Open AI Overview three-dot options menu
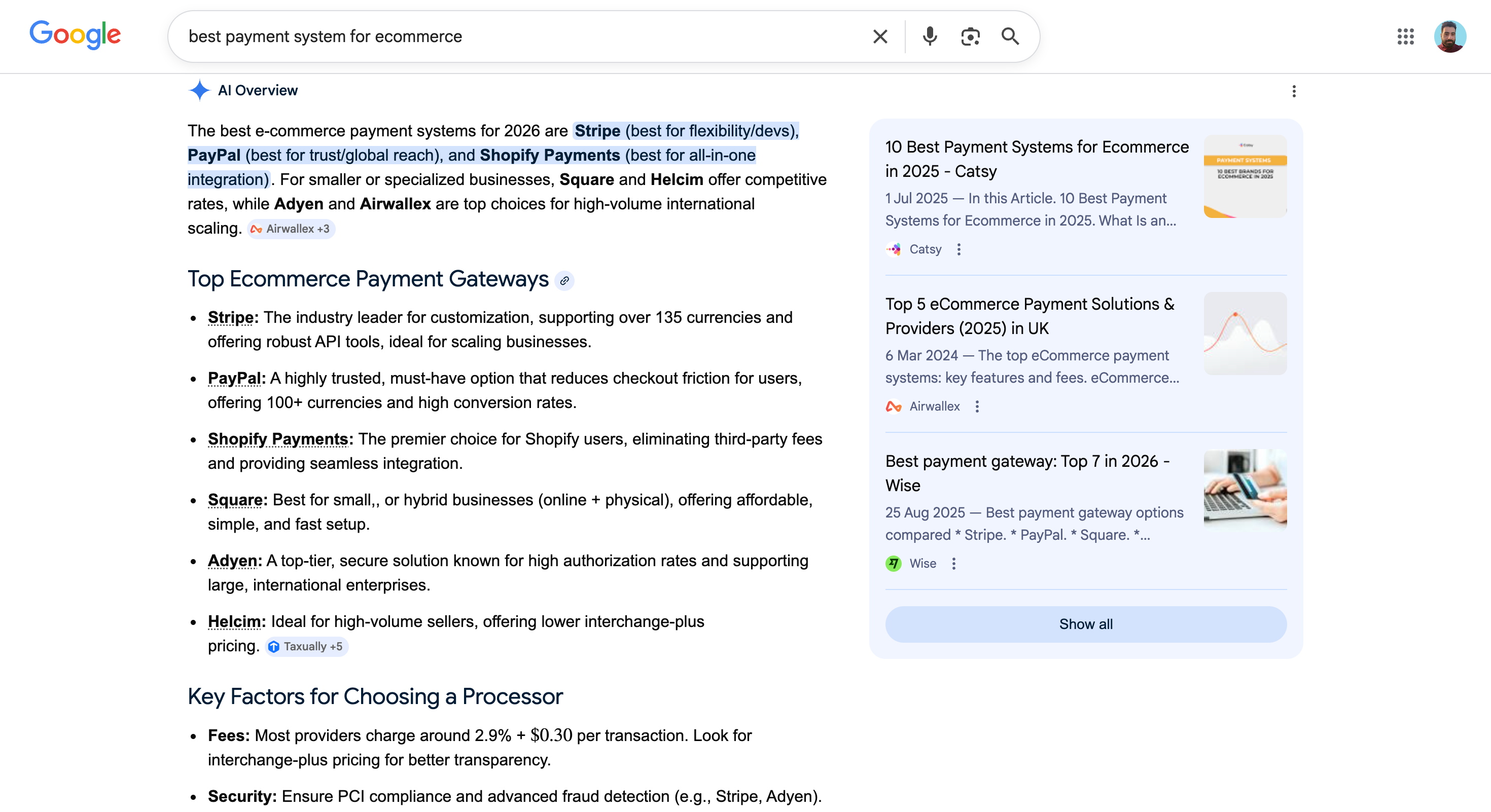This screenshot has height=812, width=1491. click(1294, 91)
